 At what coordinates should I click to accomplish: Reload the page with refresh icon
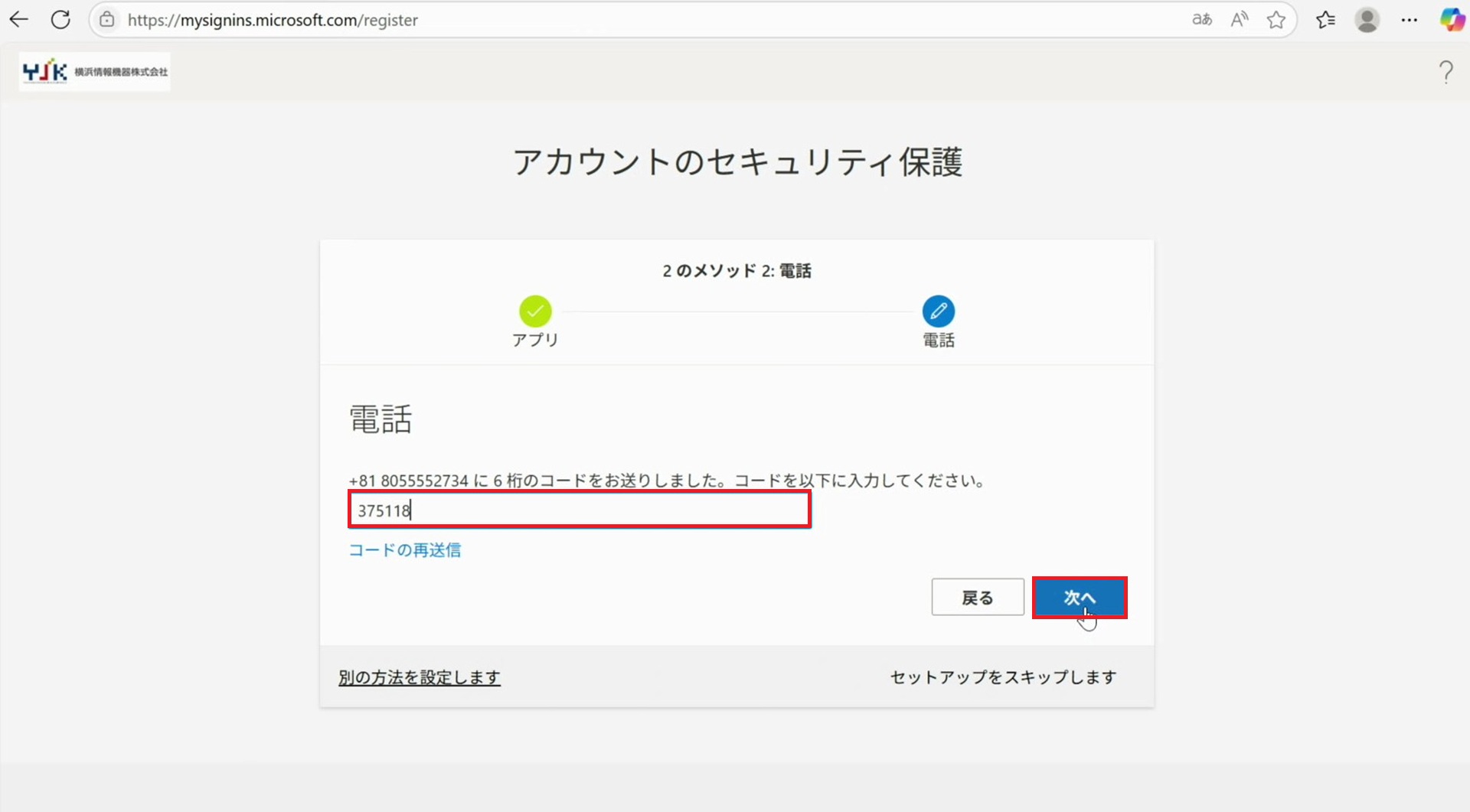click(x=60, y=20)
